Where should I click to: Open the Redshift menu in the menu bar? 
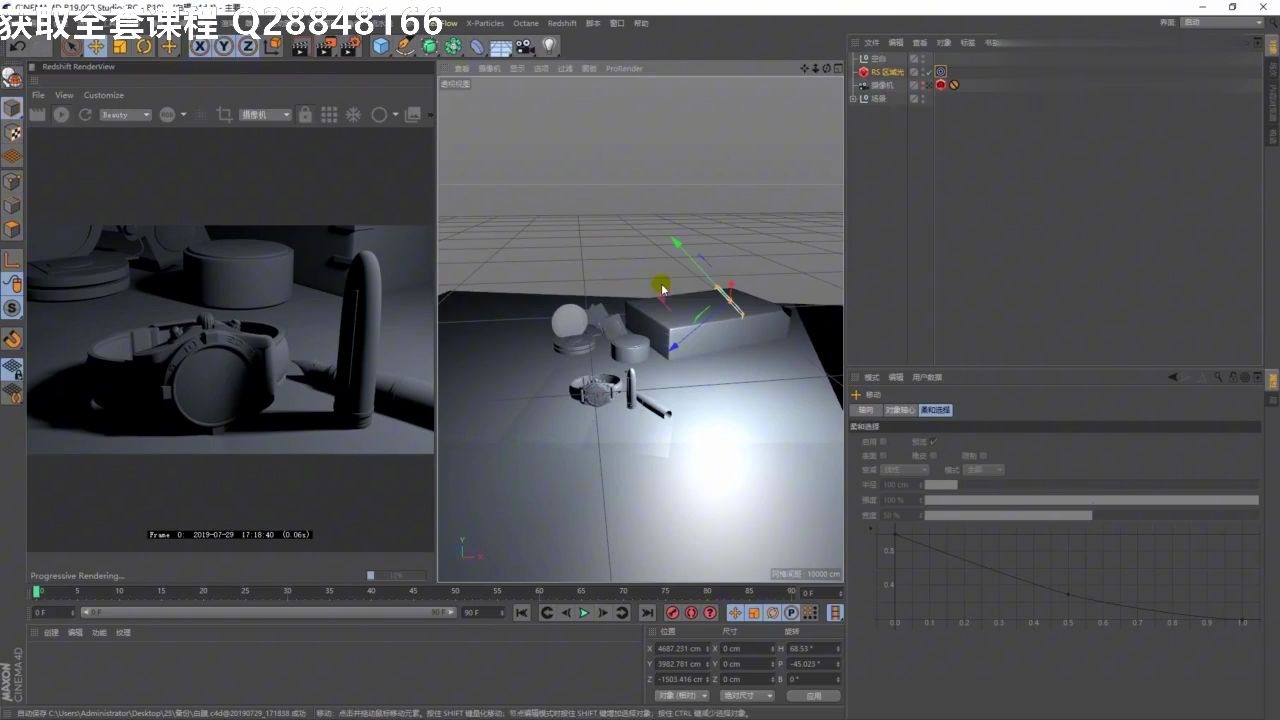point(562,23)
